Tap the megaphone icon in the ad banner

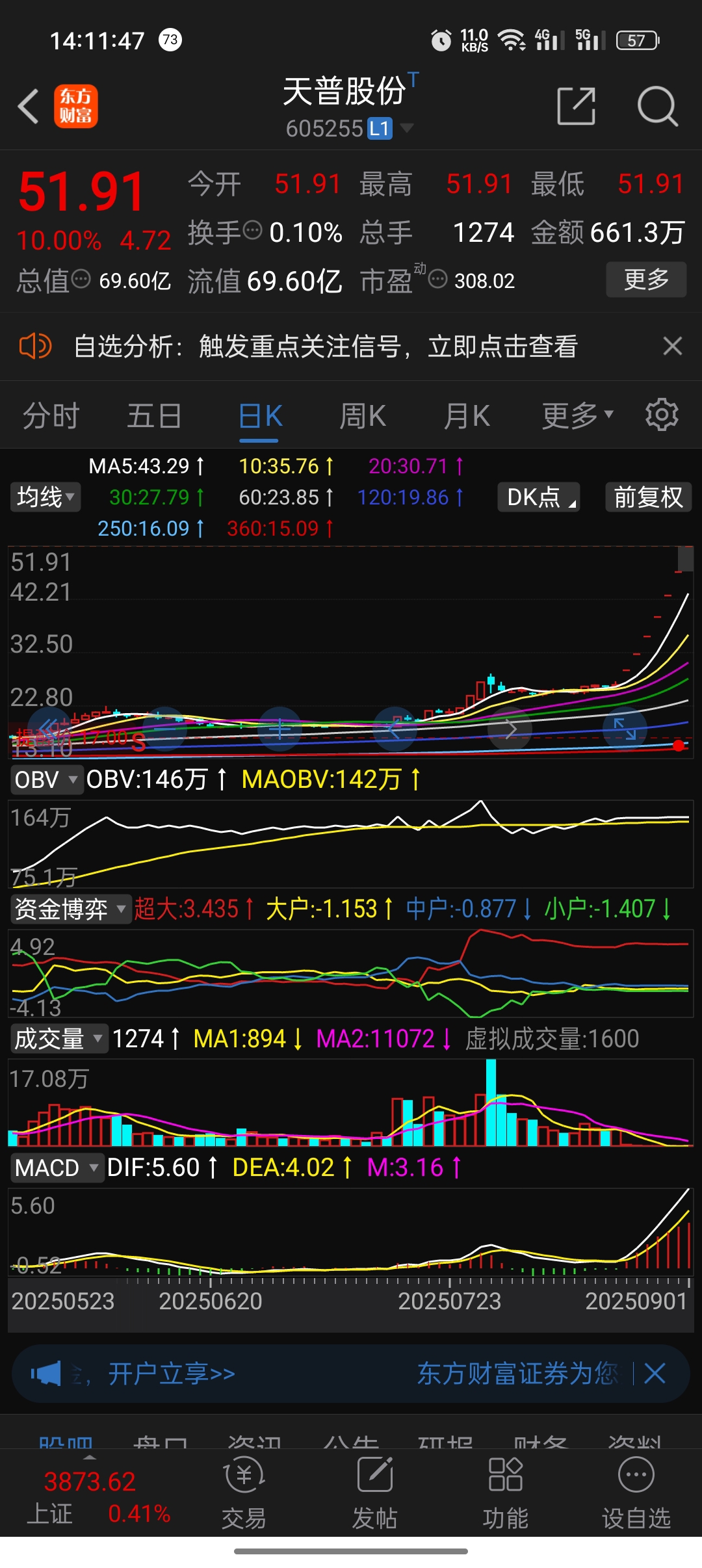point(45,1374)
